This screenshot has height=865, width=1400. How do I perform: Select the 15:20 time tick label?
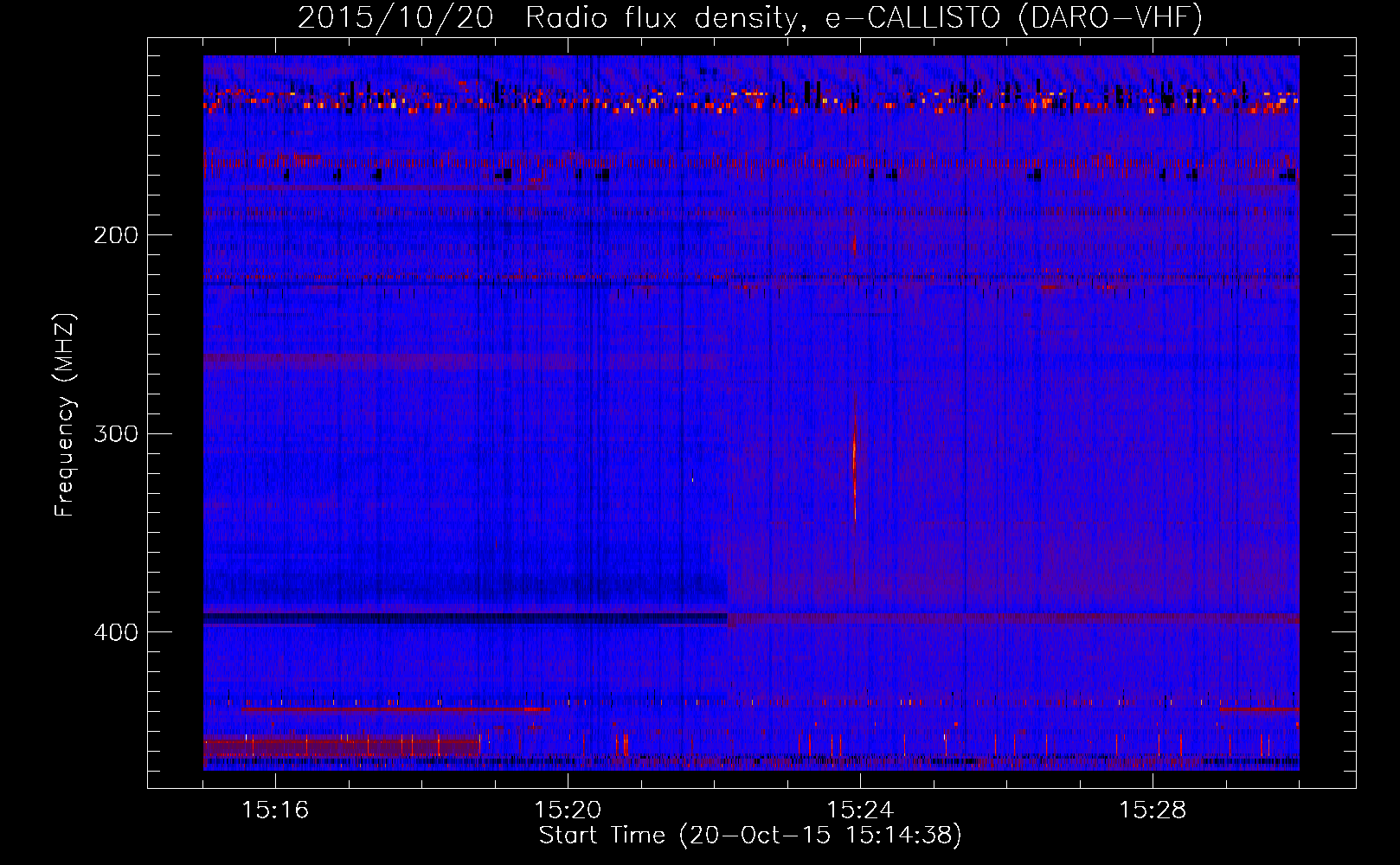point(568,811)
